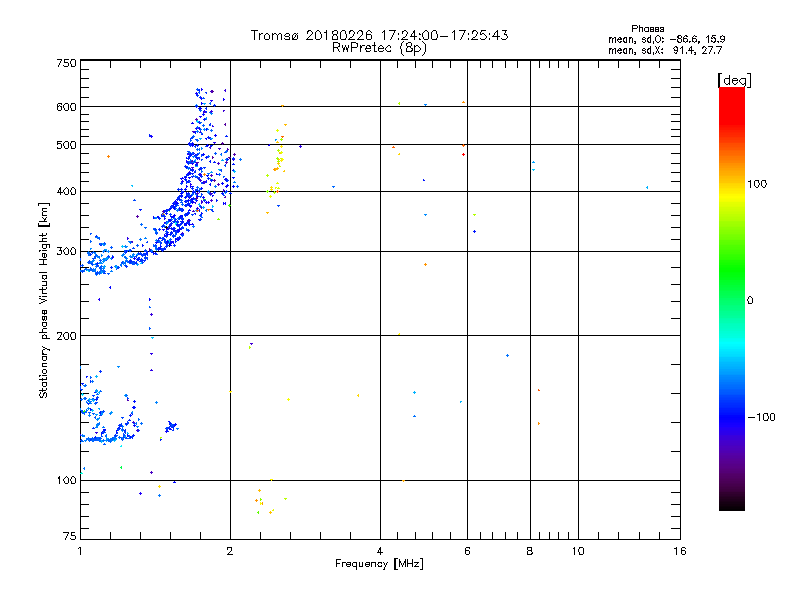
Task: Click the 'Stationary phase Virtual Height [km]' axis label
Action: tap(44, 300)
